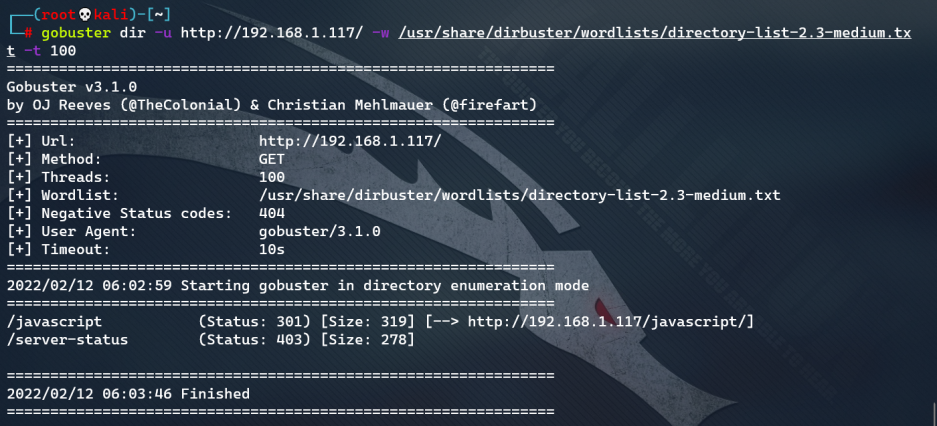Click the terminal scrollbar at the right edge
Image resolution: width=937 pixels, height=426 pixels.
pos(934,413)
